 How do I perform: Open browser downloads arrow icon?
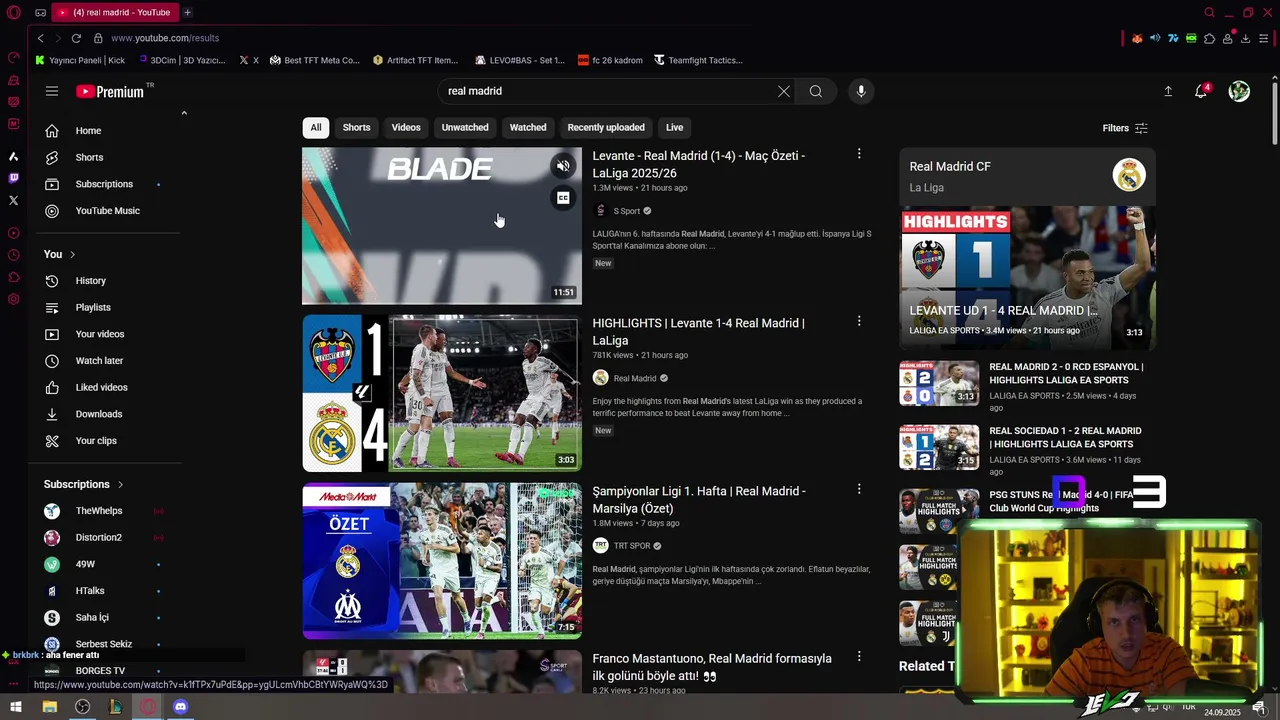1245,38
